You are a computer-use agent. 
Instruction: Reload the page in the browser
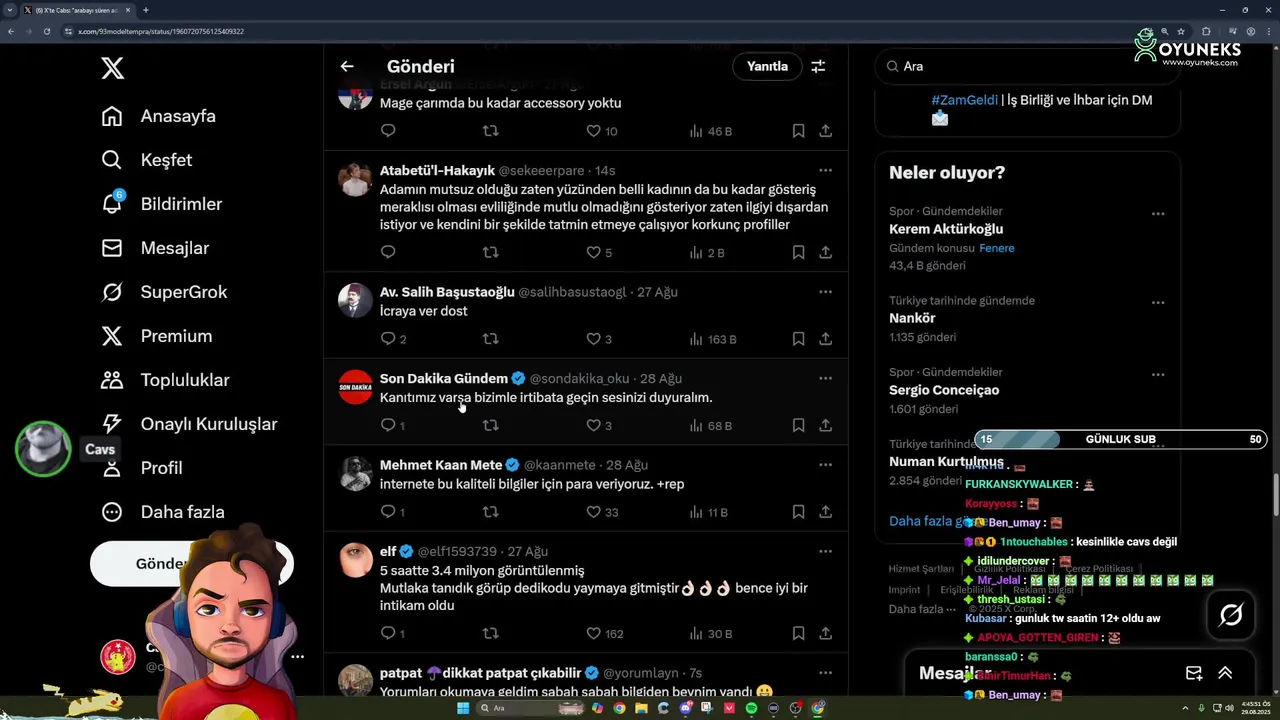click(x=47, y=31)
